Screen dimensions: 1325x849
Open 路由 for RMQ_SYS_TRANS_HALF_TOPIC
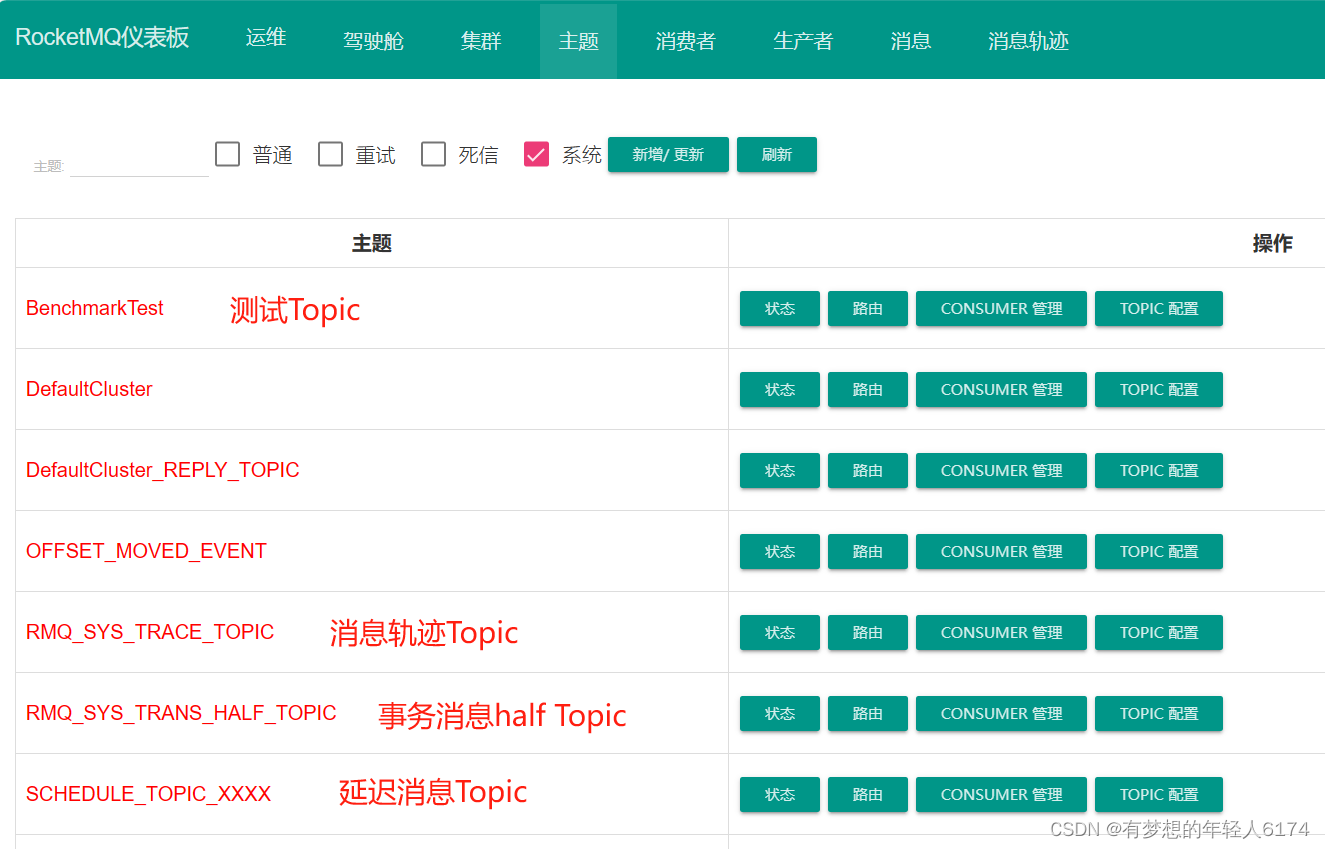868,714
